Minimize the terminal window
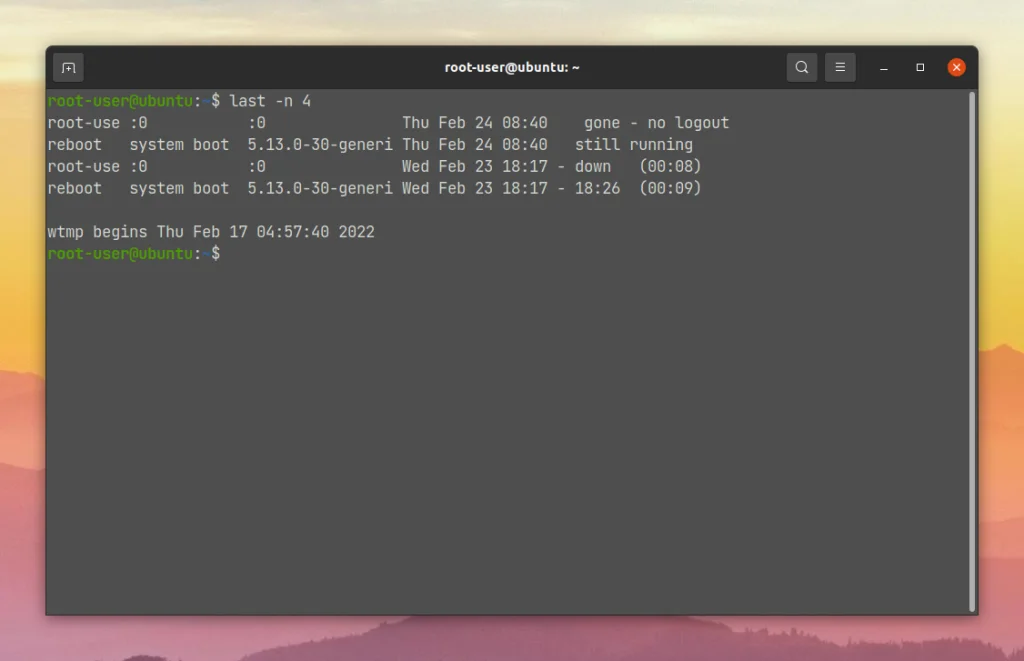Viewport: 1024px width, 661px height. 883,67
